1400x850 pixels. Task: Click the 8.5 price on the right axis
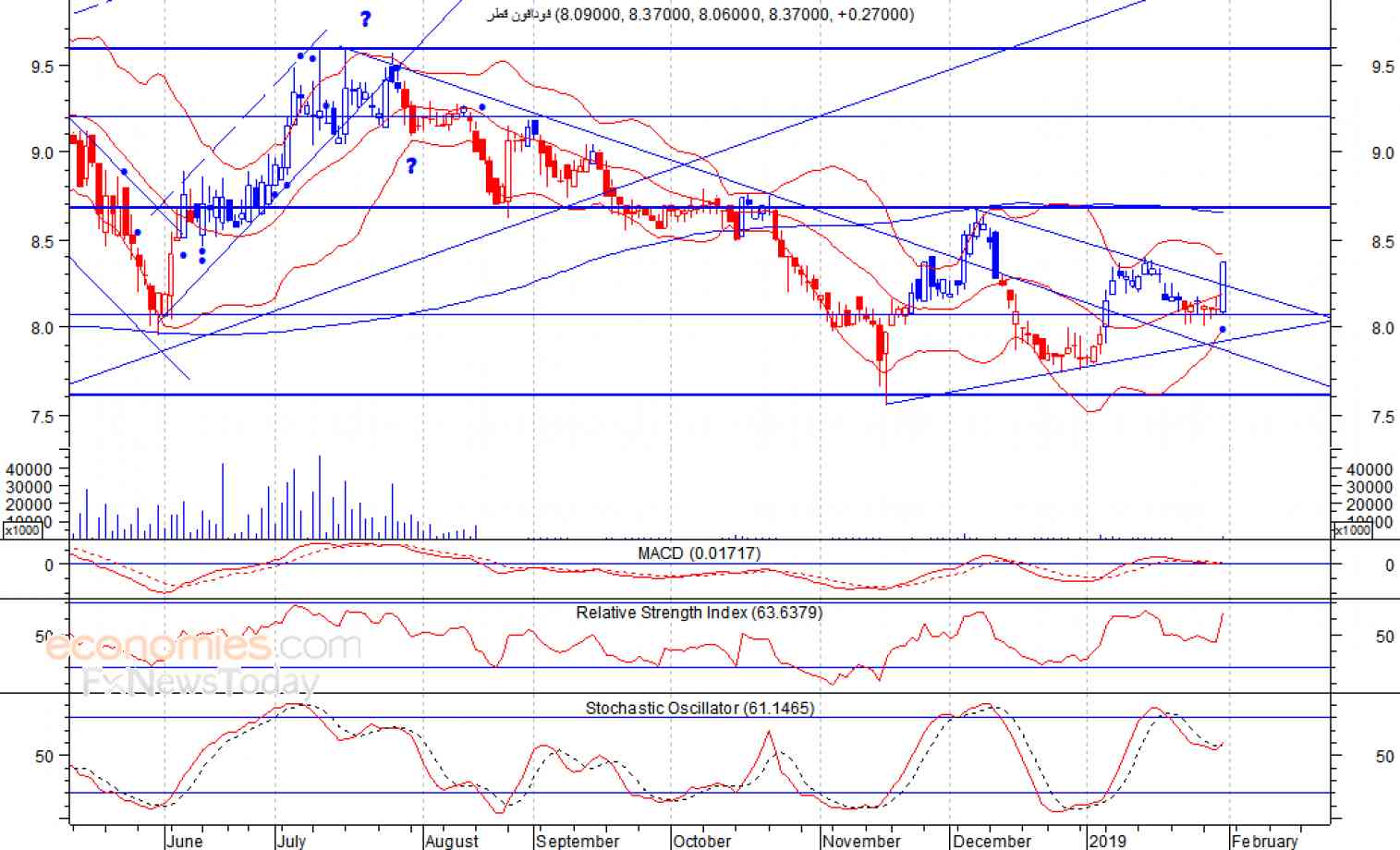[x=1382, y=242]
